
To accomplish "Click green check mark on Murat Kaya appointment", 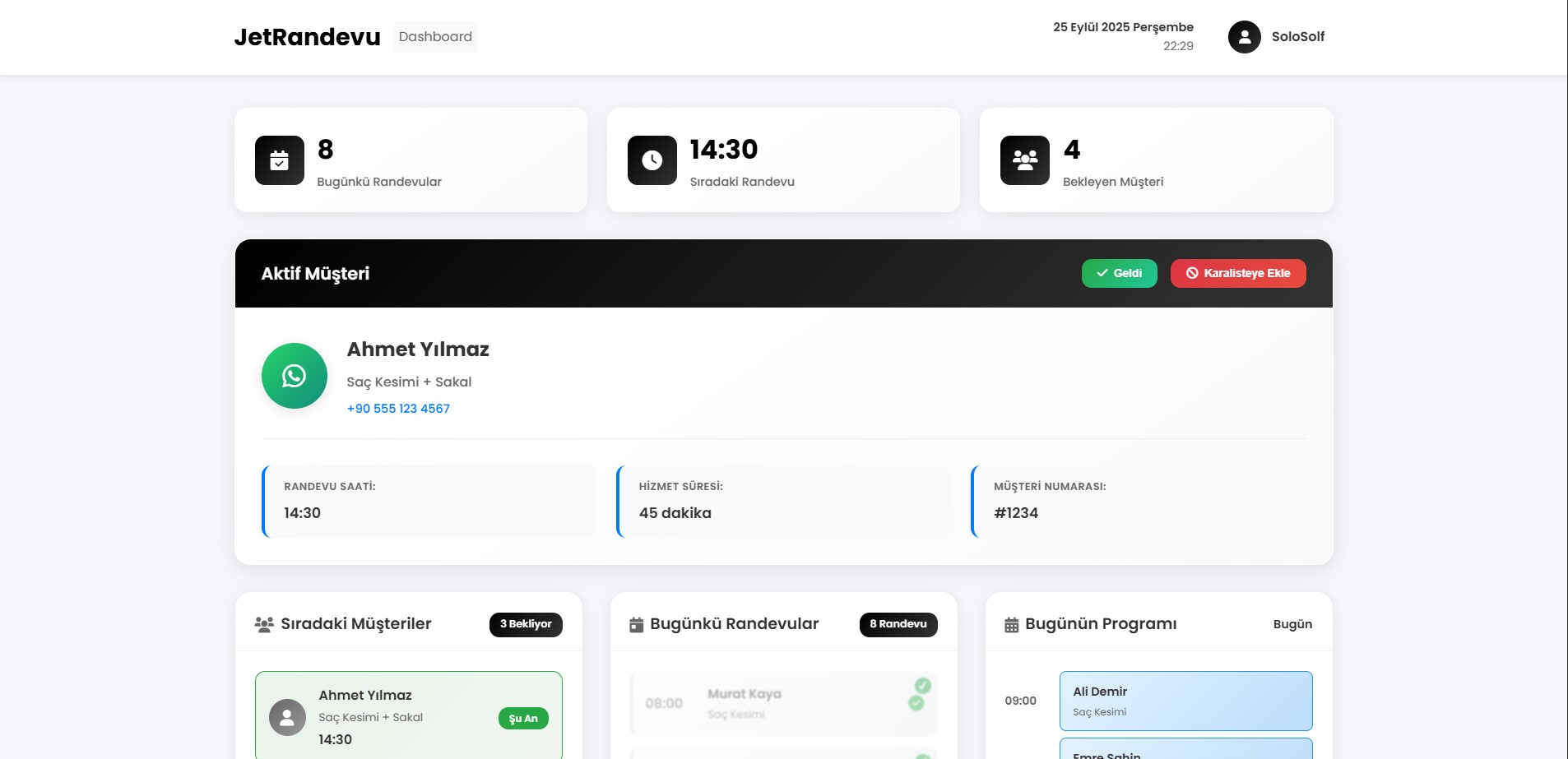I will coord(916,702).
